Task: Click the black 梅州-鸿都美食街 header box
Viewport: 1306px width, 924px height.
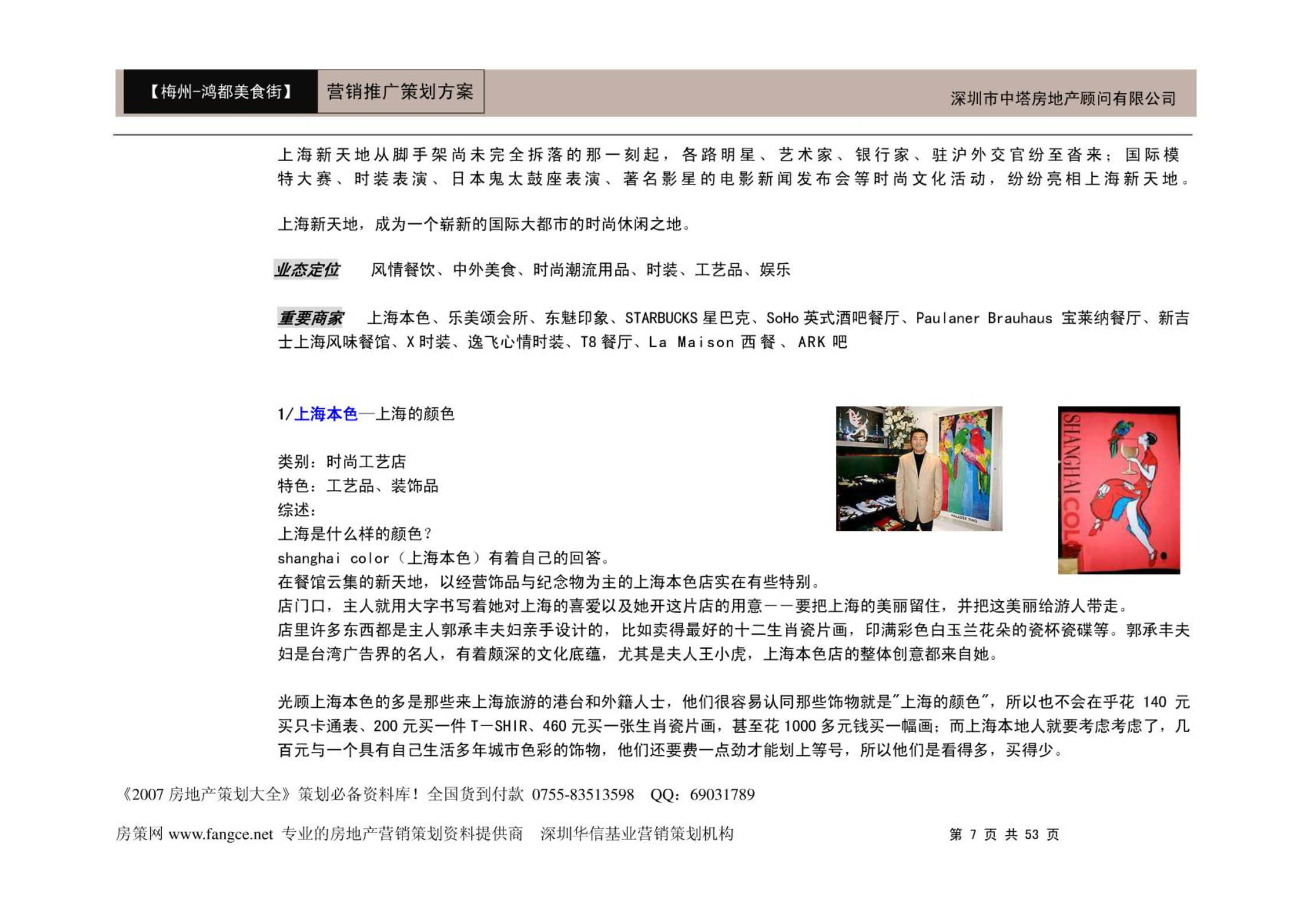Action: [x=220, y=92]
